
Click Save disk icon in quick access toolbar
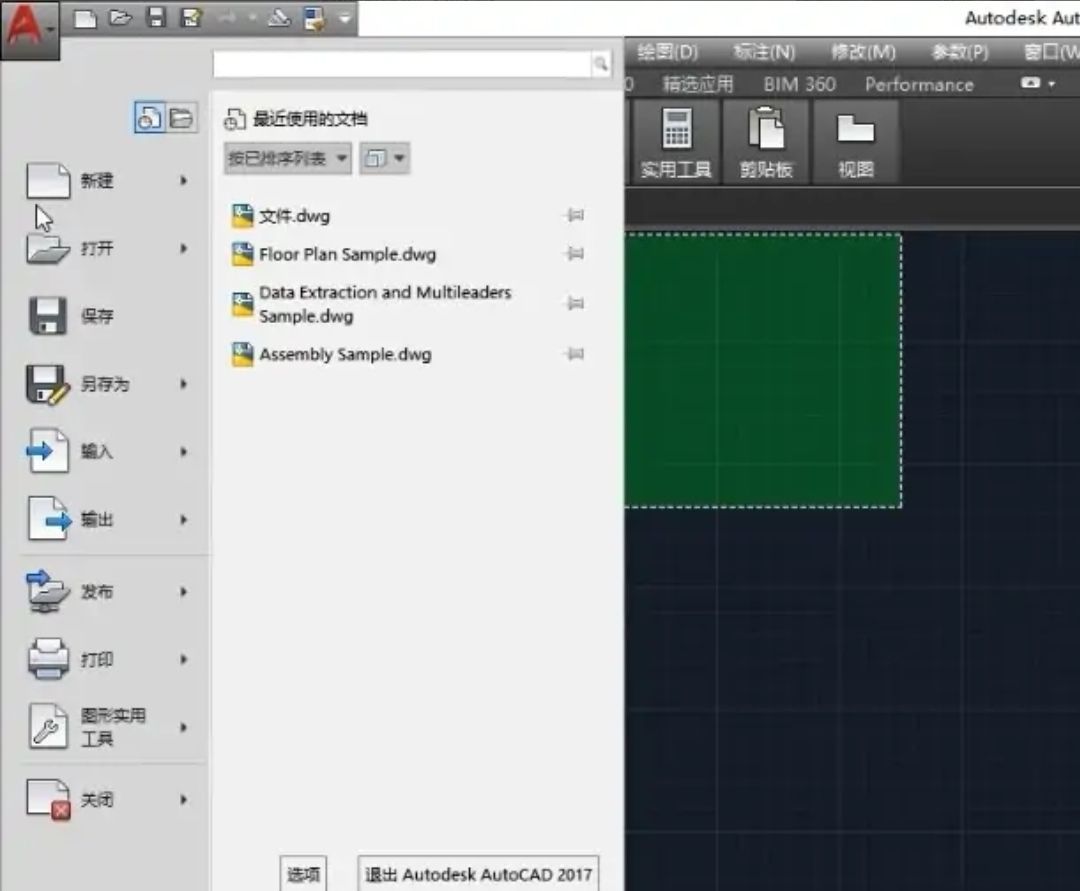(x=156, y=17)
